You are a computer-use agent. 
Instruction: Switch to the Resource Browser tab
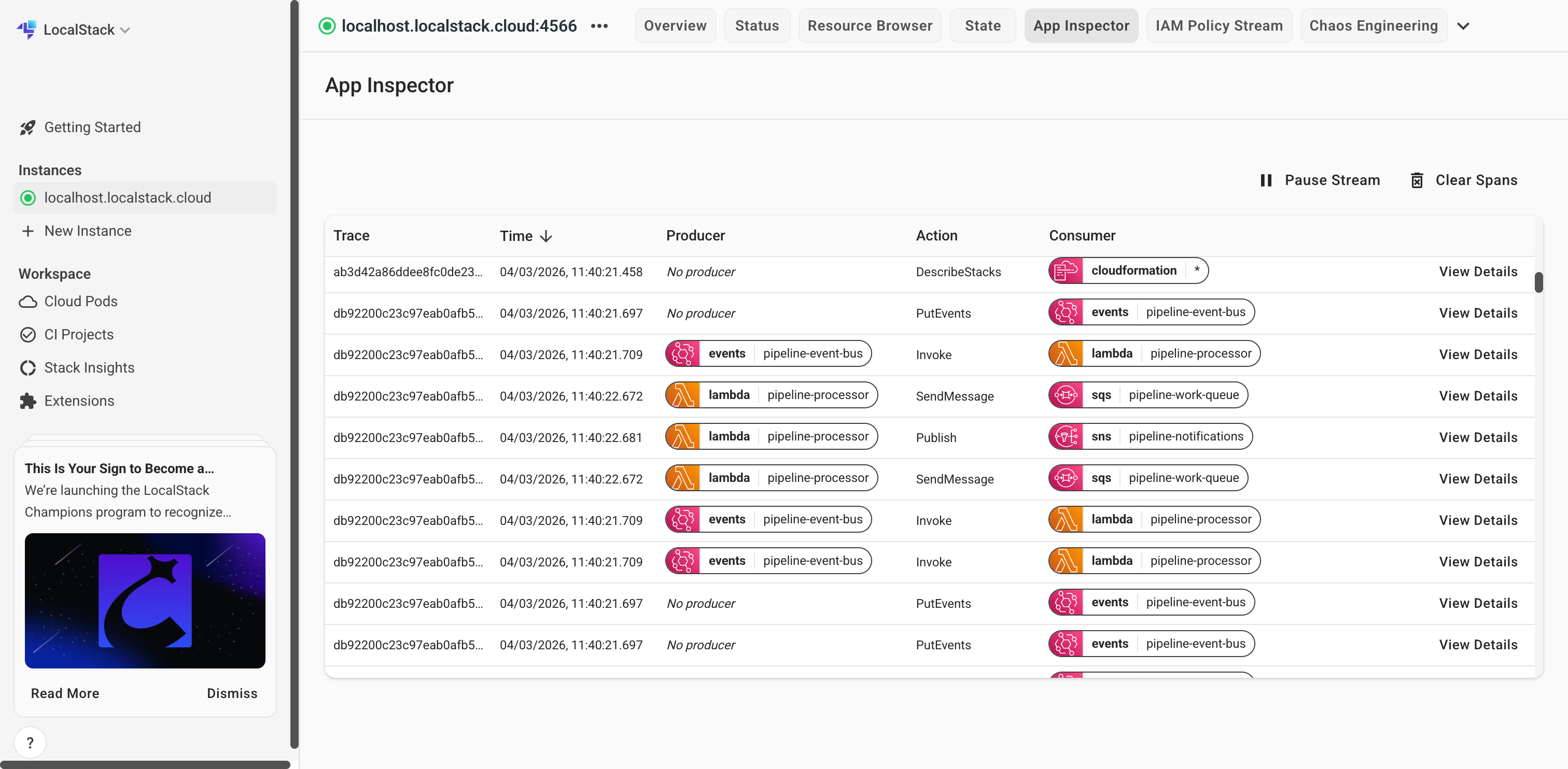click(870, 25)
